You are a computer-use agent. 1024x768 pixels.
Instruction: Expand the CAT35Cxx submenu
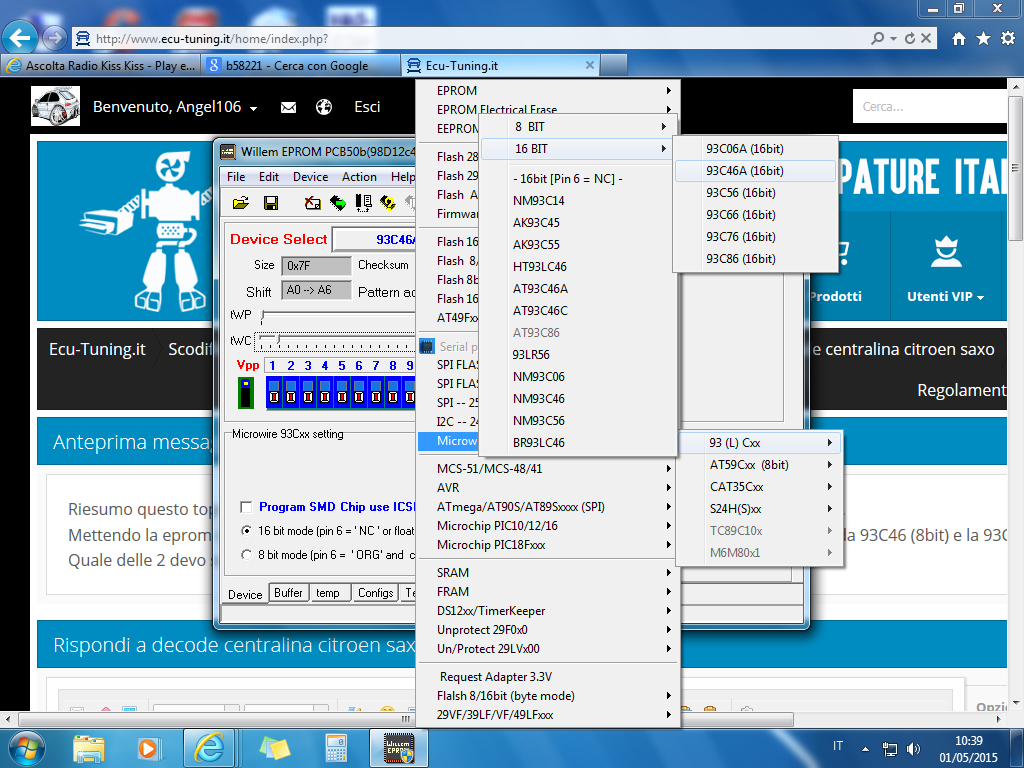tap(760, 487)
